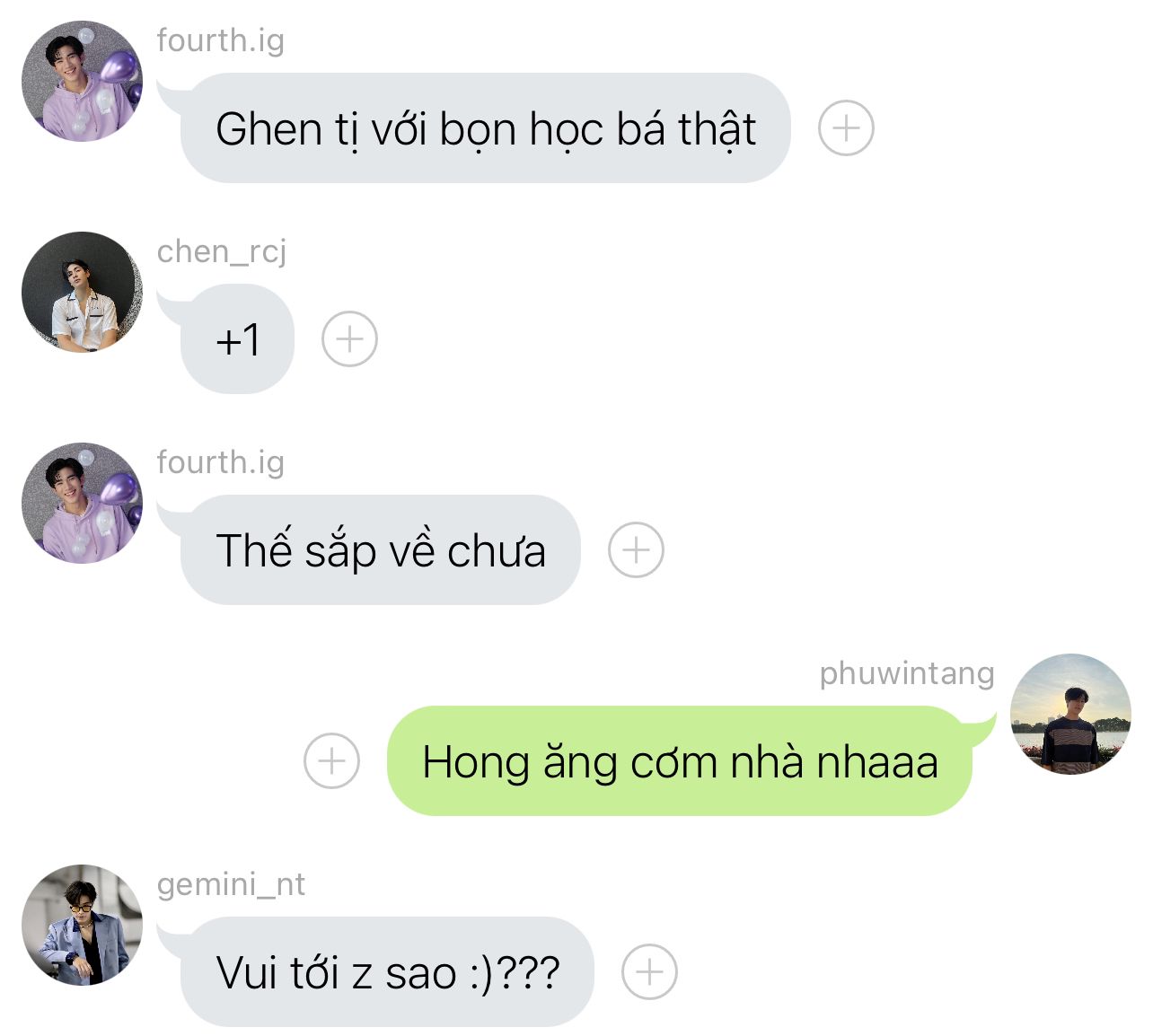Tap message bubble "Ghen tị với bọn học bá thật"
The image size is (1153, 1036).
[x=485, y=128]
